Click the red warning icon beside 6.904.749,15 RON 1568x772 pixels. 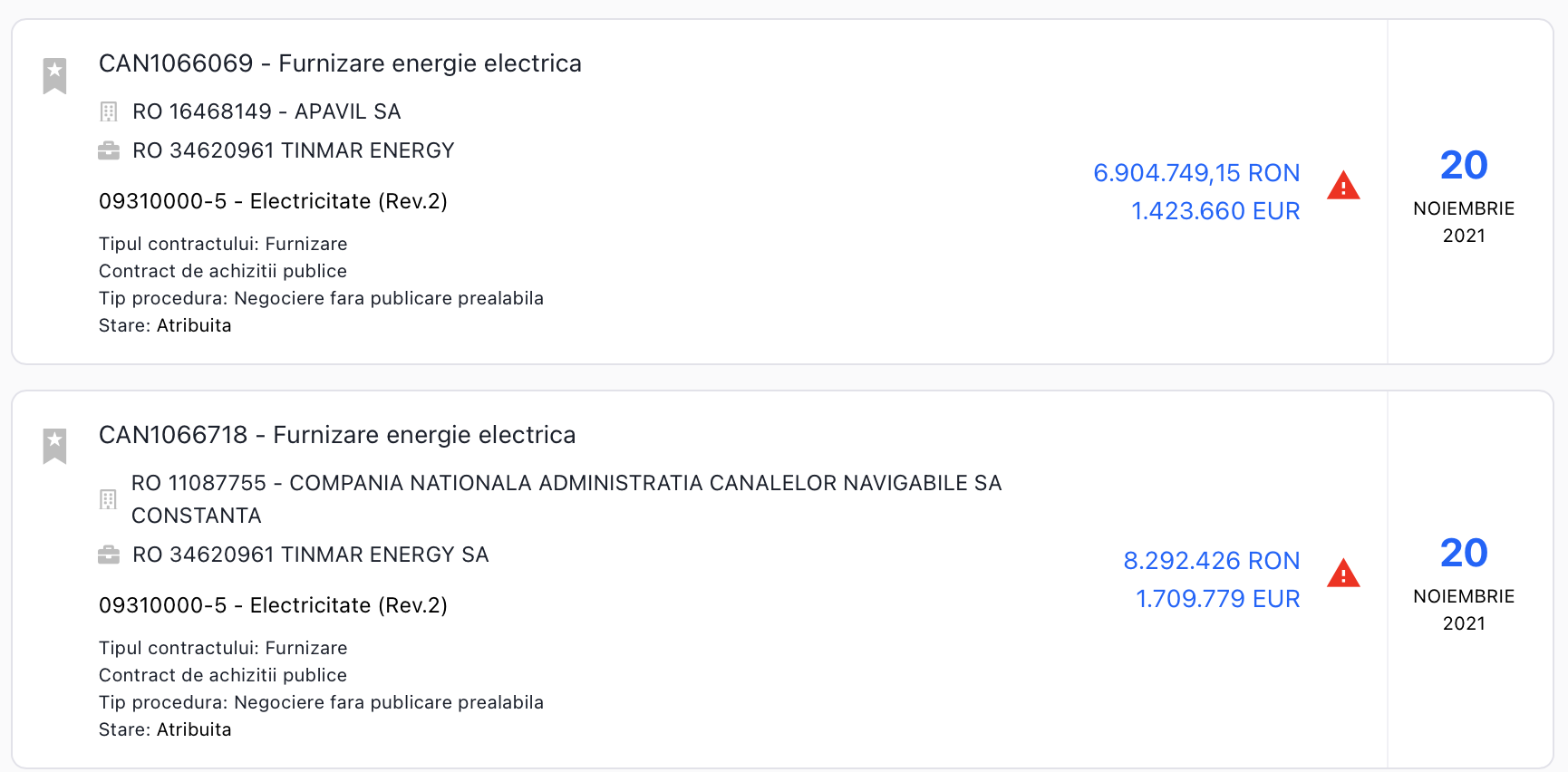(x=1343, y=186)
